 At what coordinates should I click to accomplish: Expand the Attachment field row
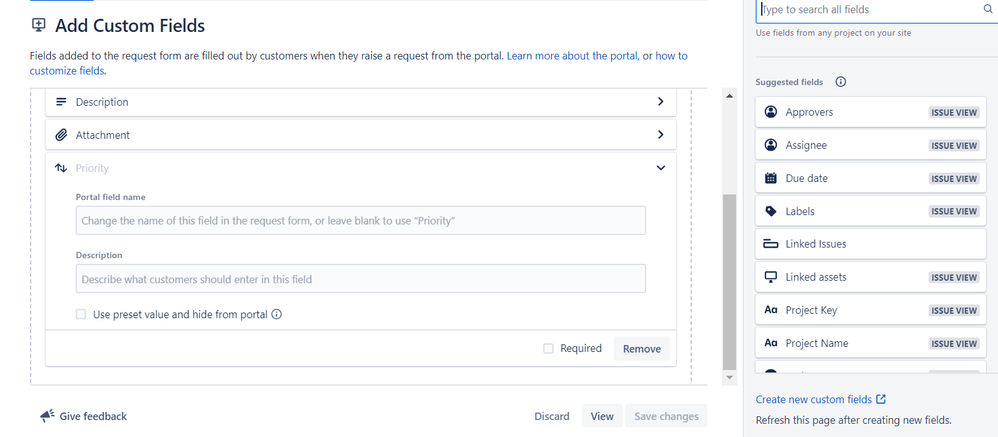tap(660, 135)
